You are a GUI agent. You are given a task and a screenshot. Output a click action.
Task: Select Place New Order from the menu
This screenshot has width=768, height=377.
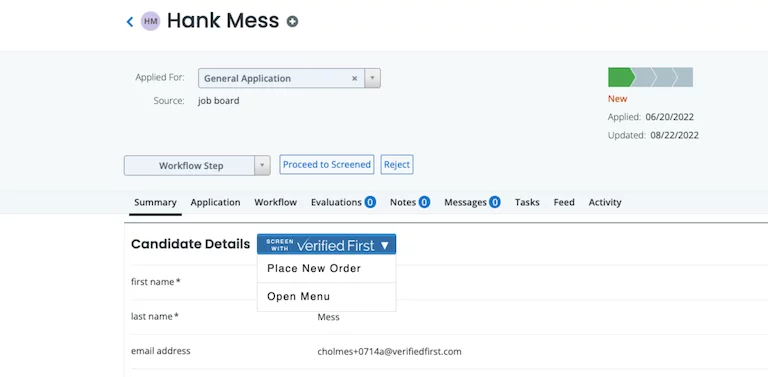pos(314,268)
